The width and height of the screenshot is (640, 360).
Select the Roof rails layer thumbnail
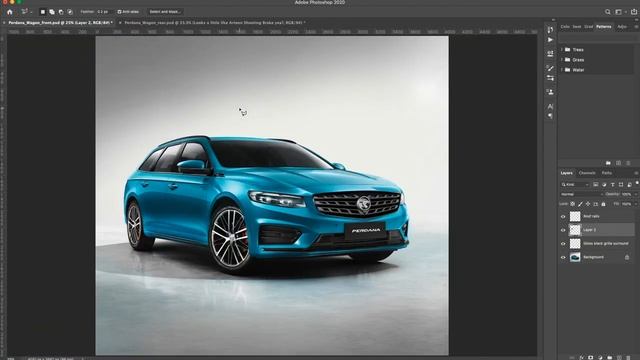[575, 216]
